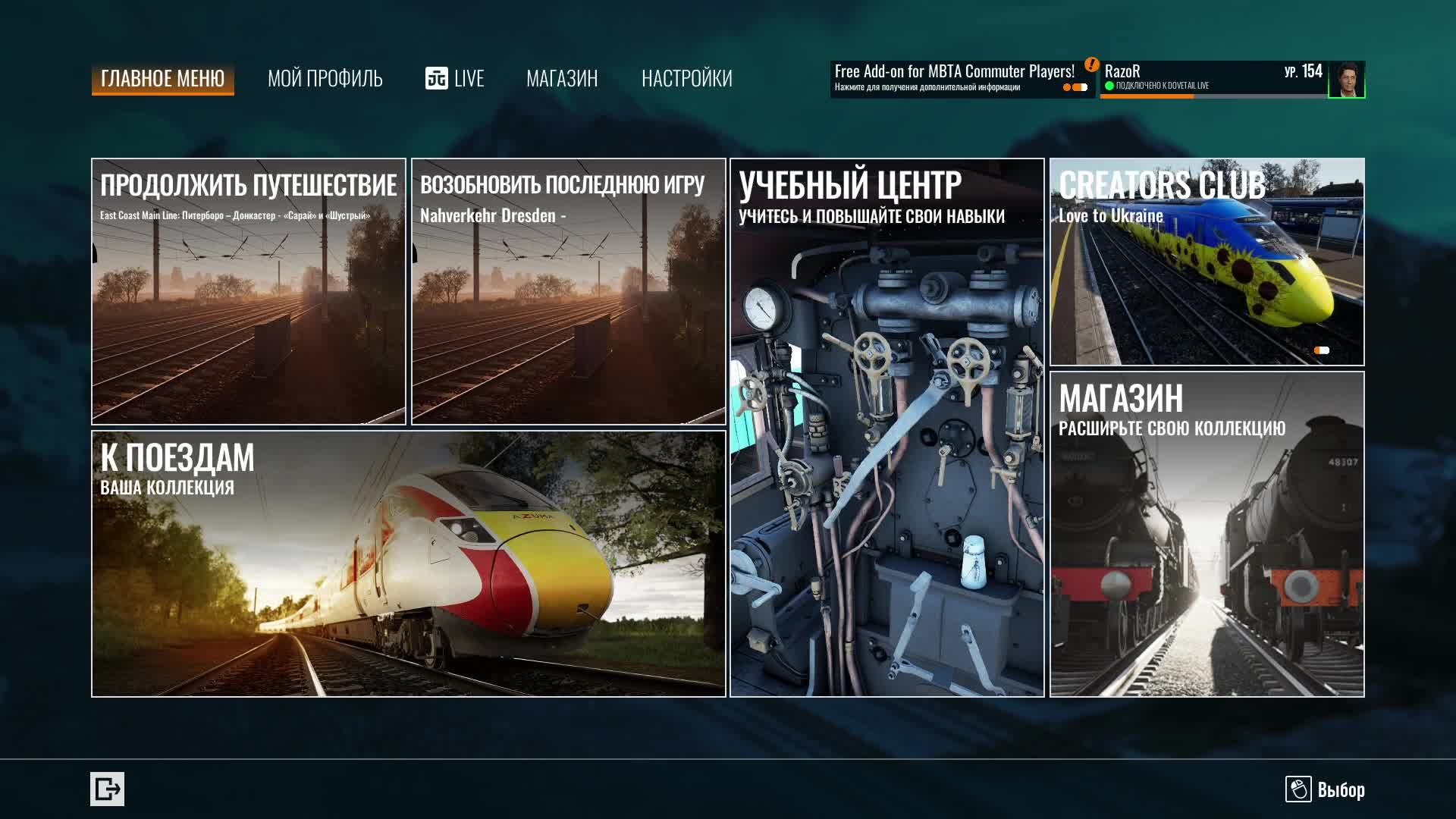This screenshot has width=1456, height=819.
Task: Switch to the Мой профиль tab
Action: pos(325,79)
